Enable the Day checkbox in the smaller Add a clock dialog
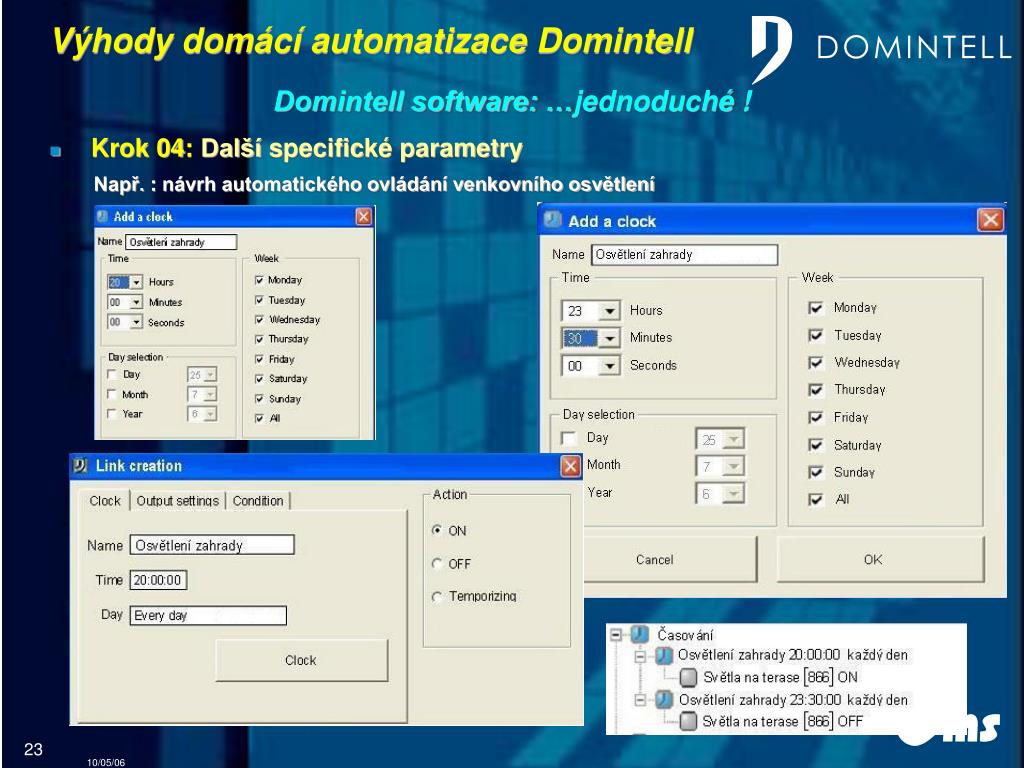This screenshot has height=768, width=1024. click(x=112, y=375)
